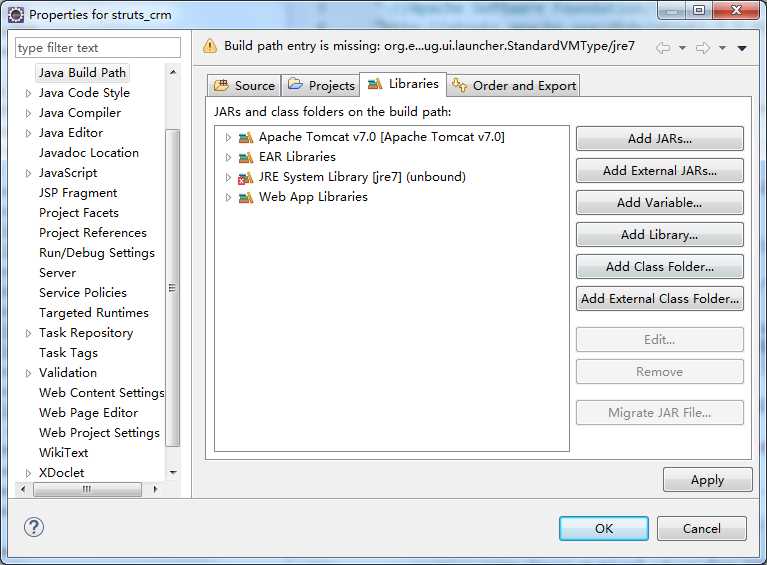This screenshot has height=565, width=767.
Task: Click the unbound JRE System Library error icon
Action: 246,178
